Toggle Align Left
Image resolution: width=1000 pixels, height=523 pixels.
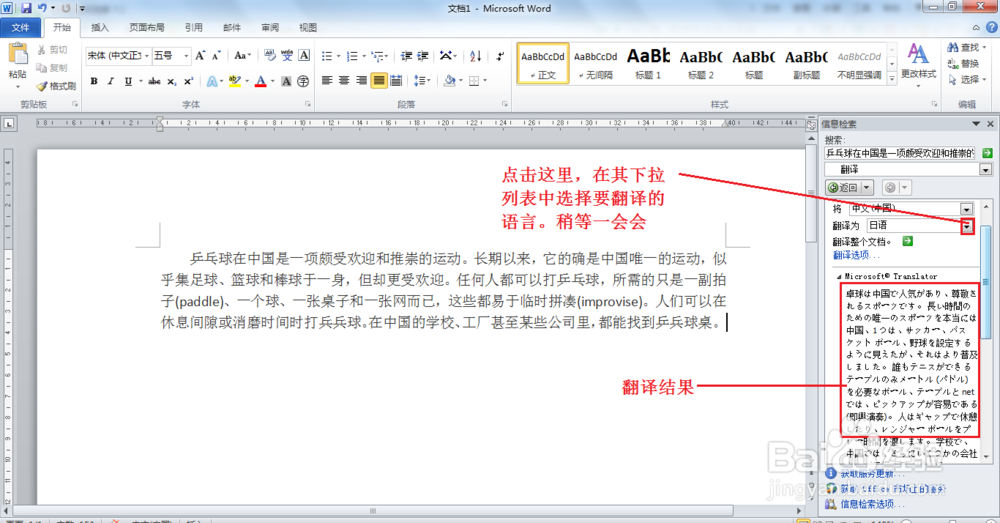(x=327, y=81)
